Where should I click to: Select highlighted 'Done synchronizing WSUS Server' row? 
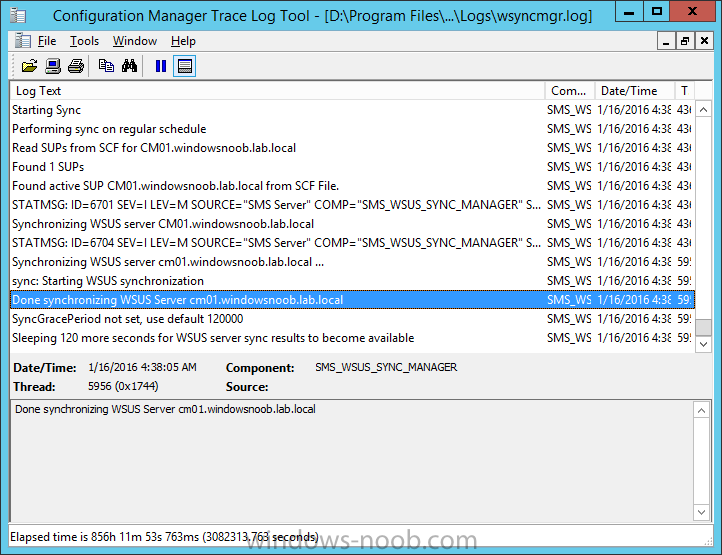click(352, 300)
